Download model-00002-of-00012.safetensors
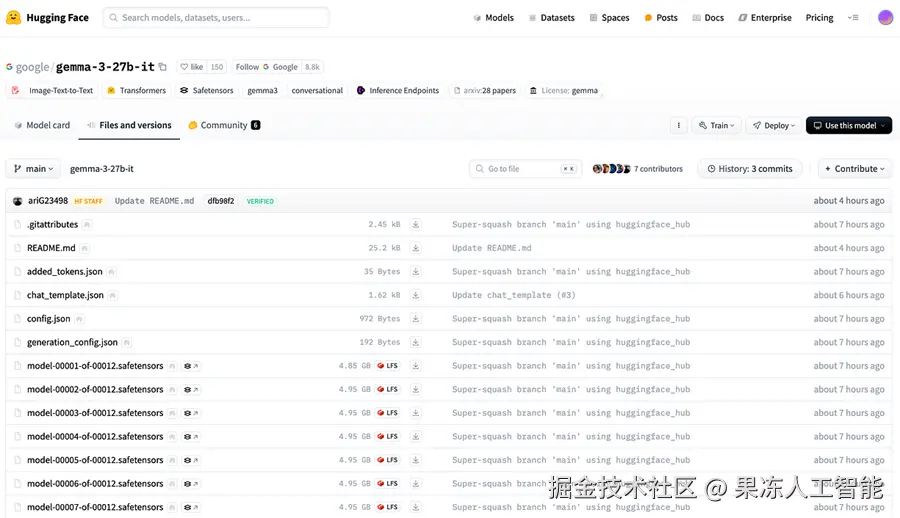This screenshot has width=900, height=518. click(x=416, y=389)
